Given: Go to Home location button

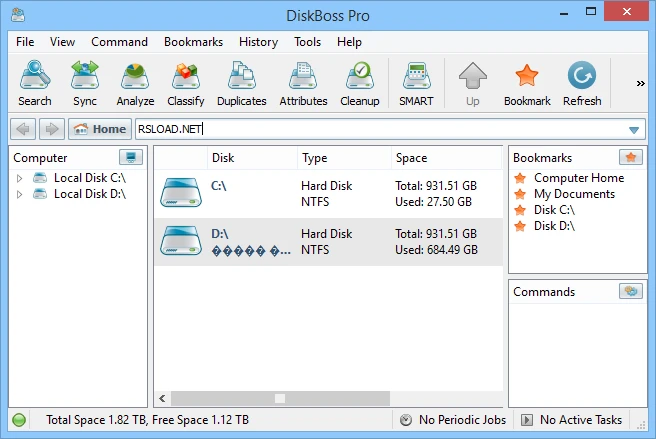Looking at the screenshot, I should coord(99,129).
